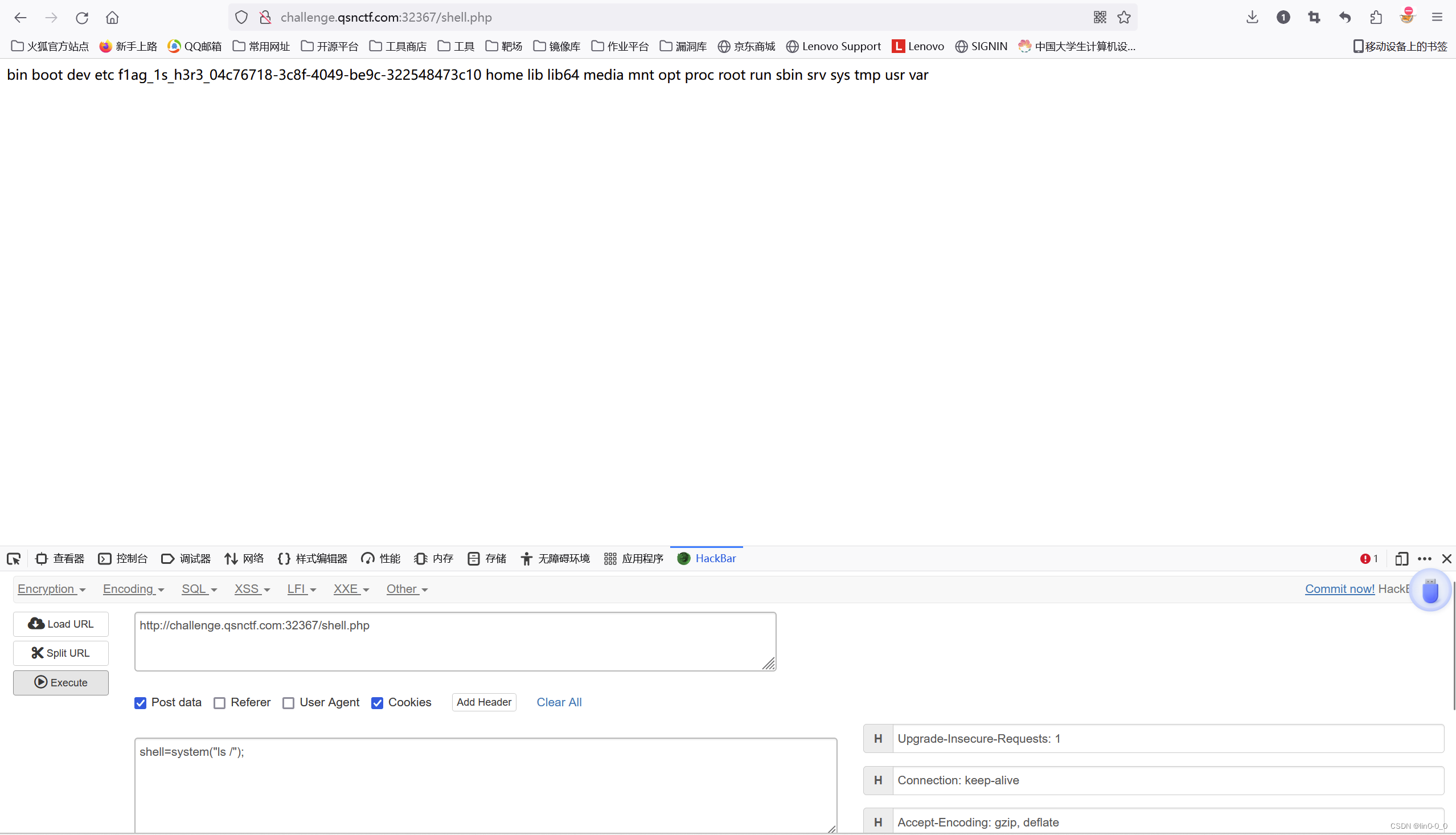Open the extensions puzzle icon
The width and height of the screenshot is (1456, 835).
click(x=1376, y=17)
